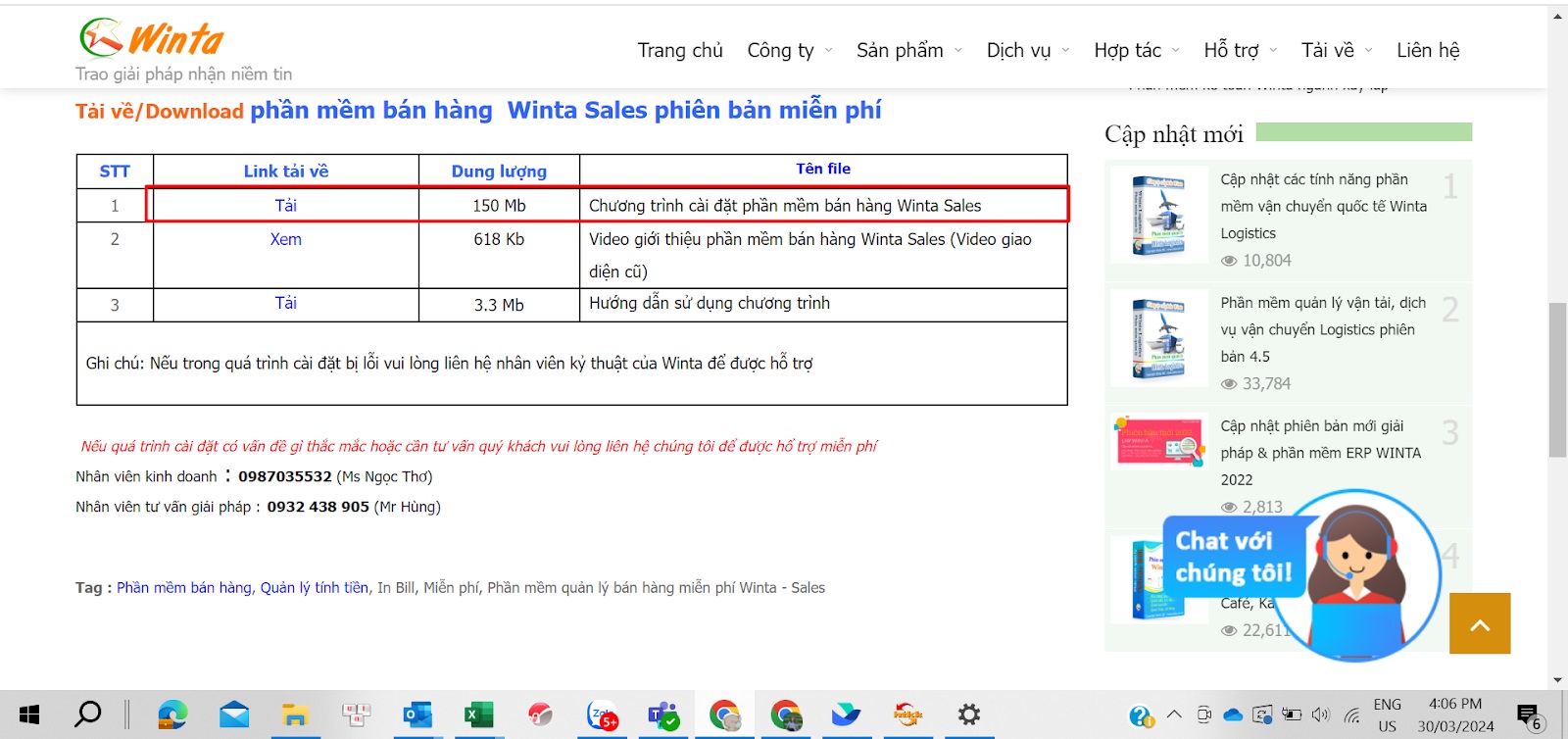Click the Winta logo

click(151, 39)
